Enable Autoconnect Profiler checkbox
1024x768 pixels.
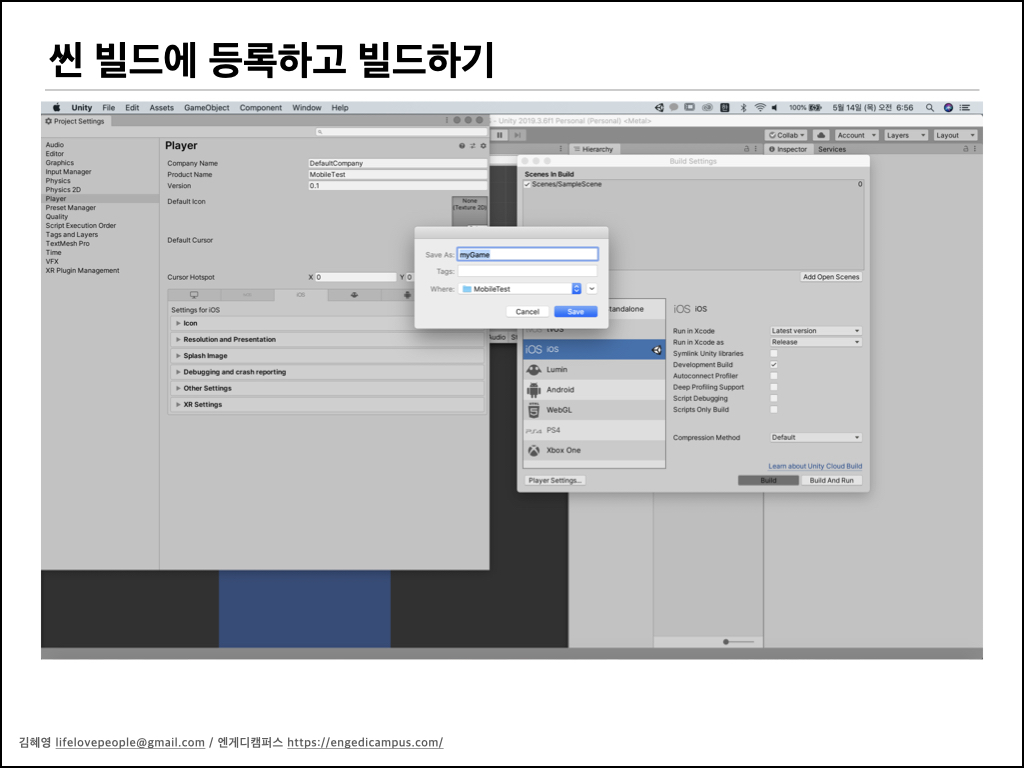pyautogui.click(x=774, y=376)
